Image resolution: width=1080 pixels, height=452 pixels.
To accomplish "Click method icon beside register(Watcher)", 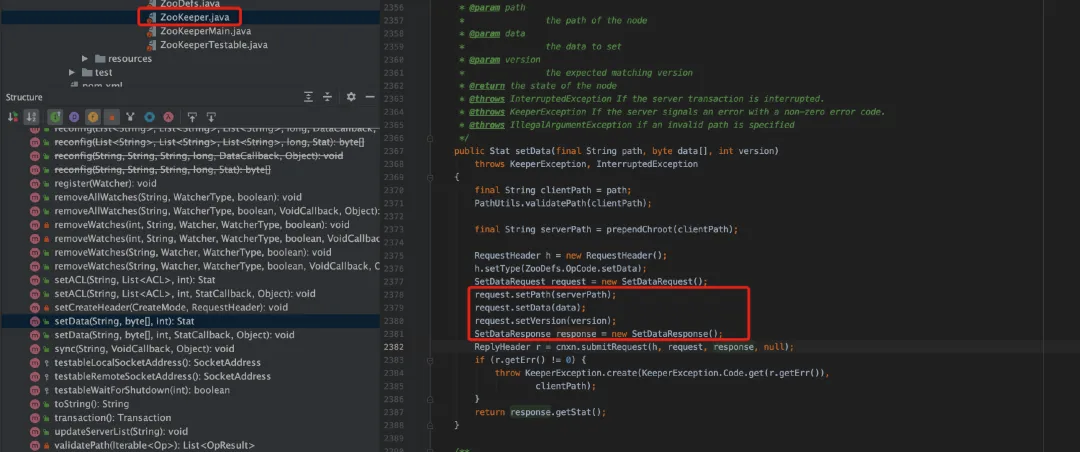I will pos(35,183).
